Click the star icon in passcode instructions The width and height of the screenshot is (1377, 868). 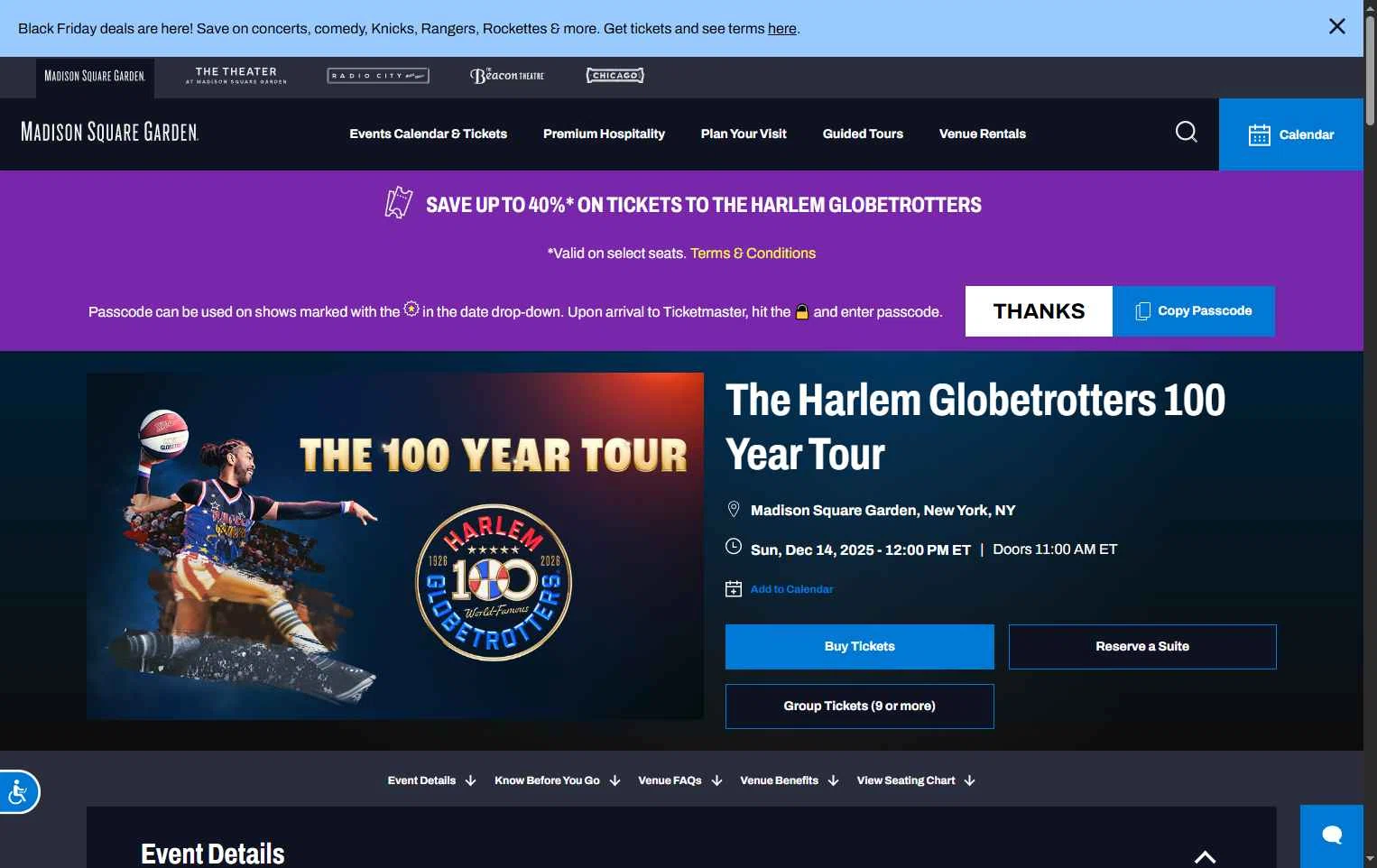(411, 309)
